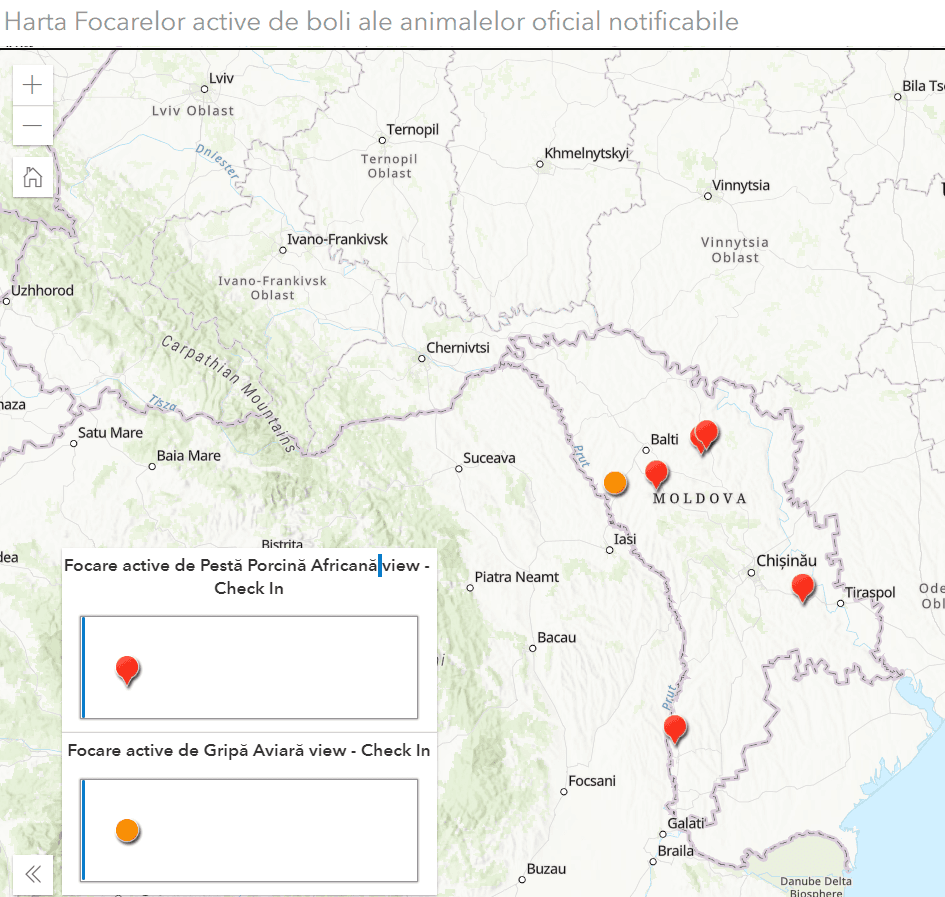Click the Baia Mare city label
Screen dimensions: 945x897
click(188, 456)
